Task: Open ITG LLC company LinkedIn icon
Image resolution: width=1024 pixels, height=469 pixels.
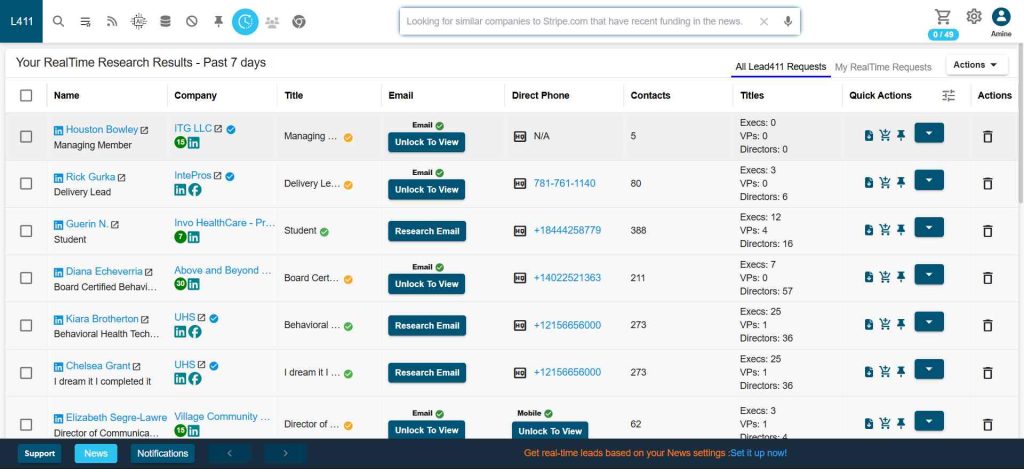Action: (193, 142)
